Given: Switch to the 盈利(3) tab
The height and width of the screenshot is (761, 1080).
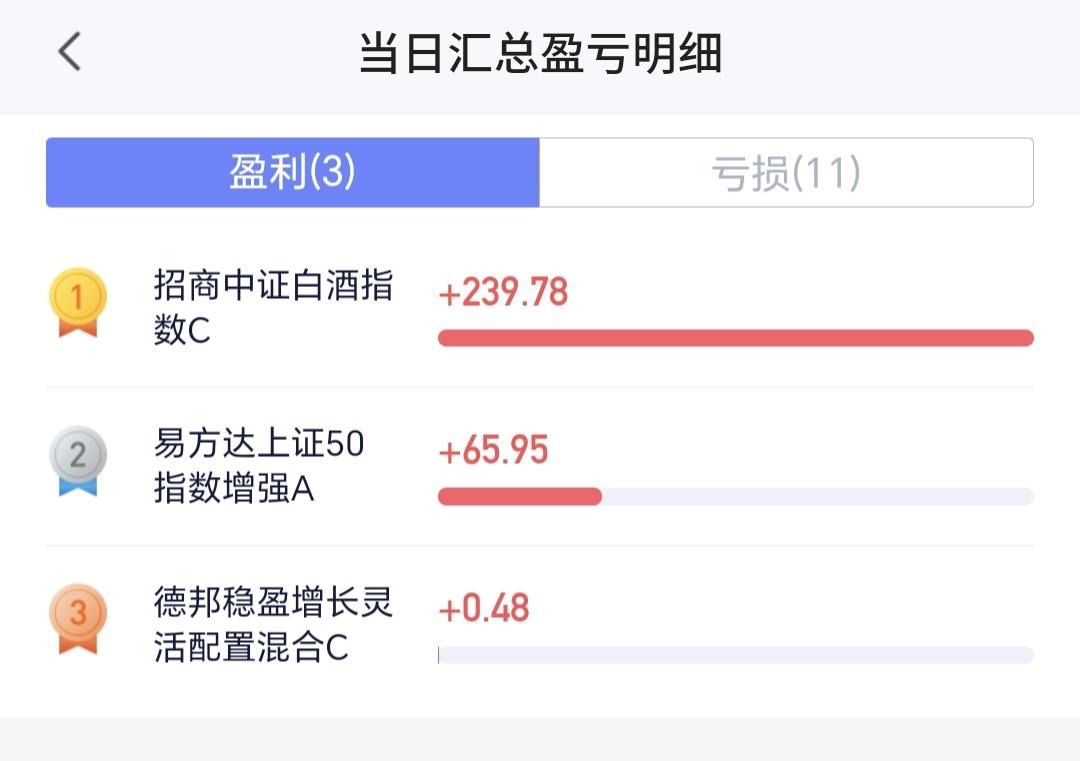Looking at the screenshot, I should pos(292,173).
